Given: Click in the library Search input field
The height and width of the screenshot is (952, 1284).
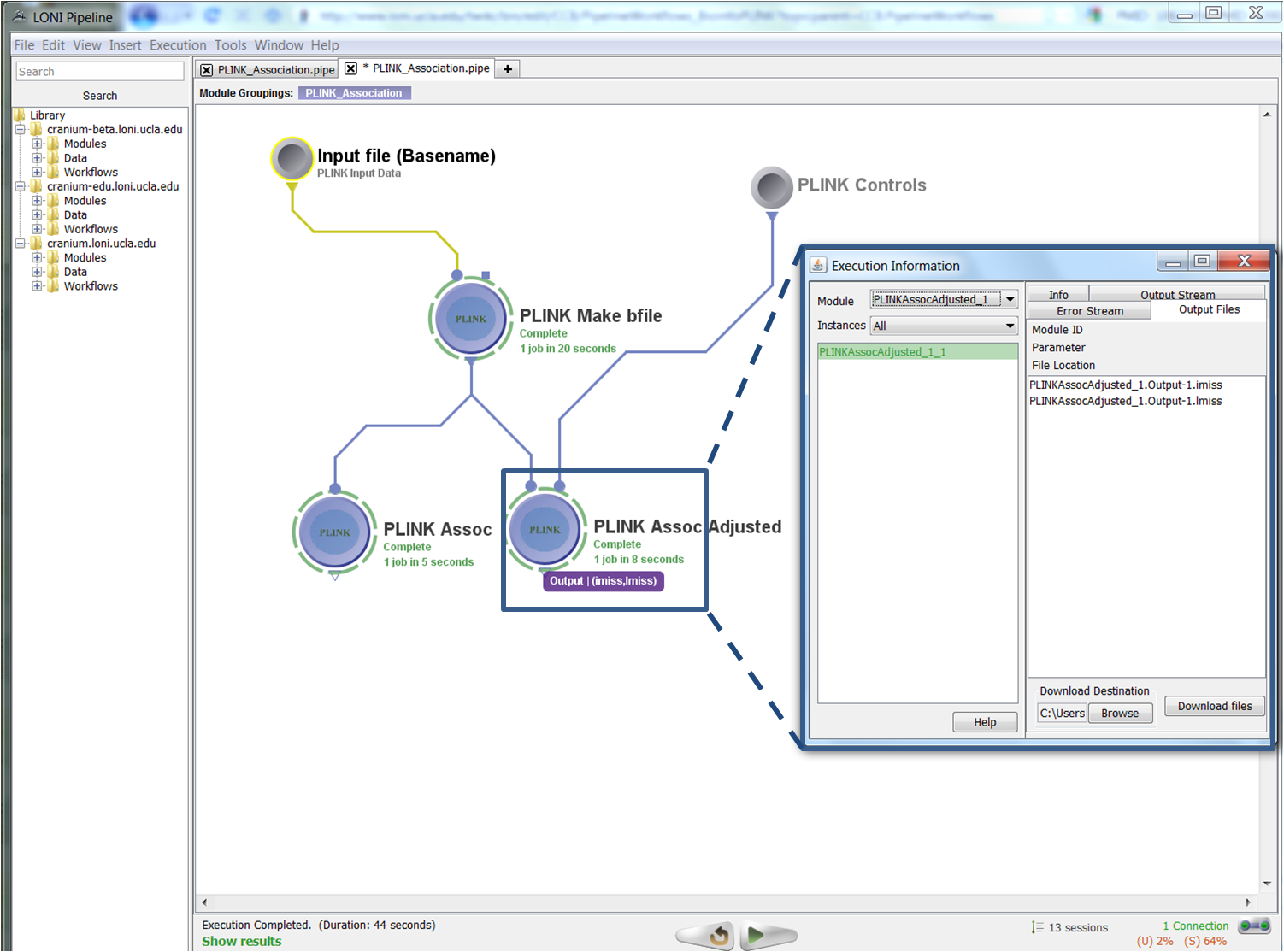Looking at the screenshot, I should tap(100, 71).
